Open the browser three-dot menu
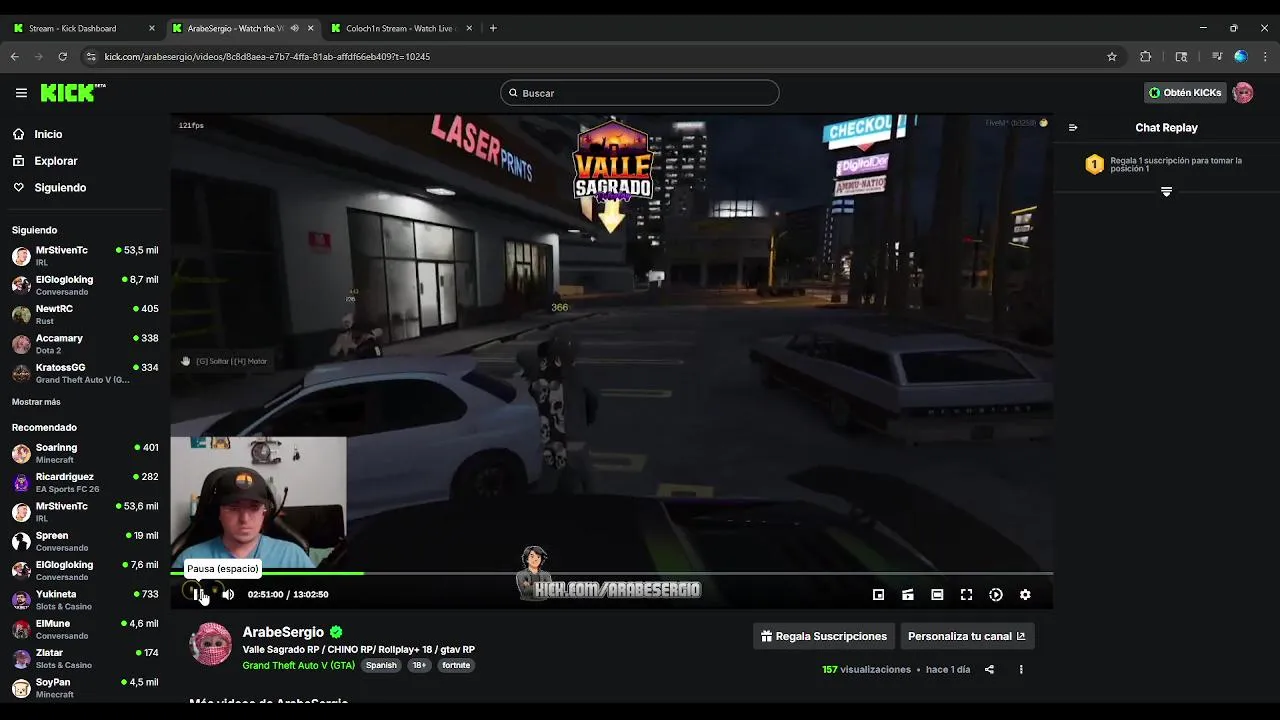The width and height of the screenshot is (1280, 720). point(1265,57)
